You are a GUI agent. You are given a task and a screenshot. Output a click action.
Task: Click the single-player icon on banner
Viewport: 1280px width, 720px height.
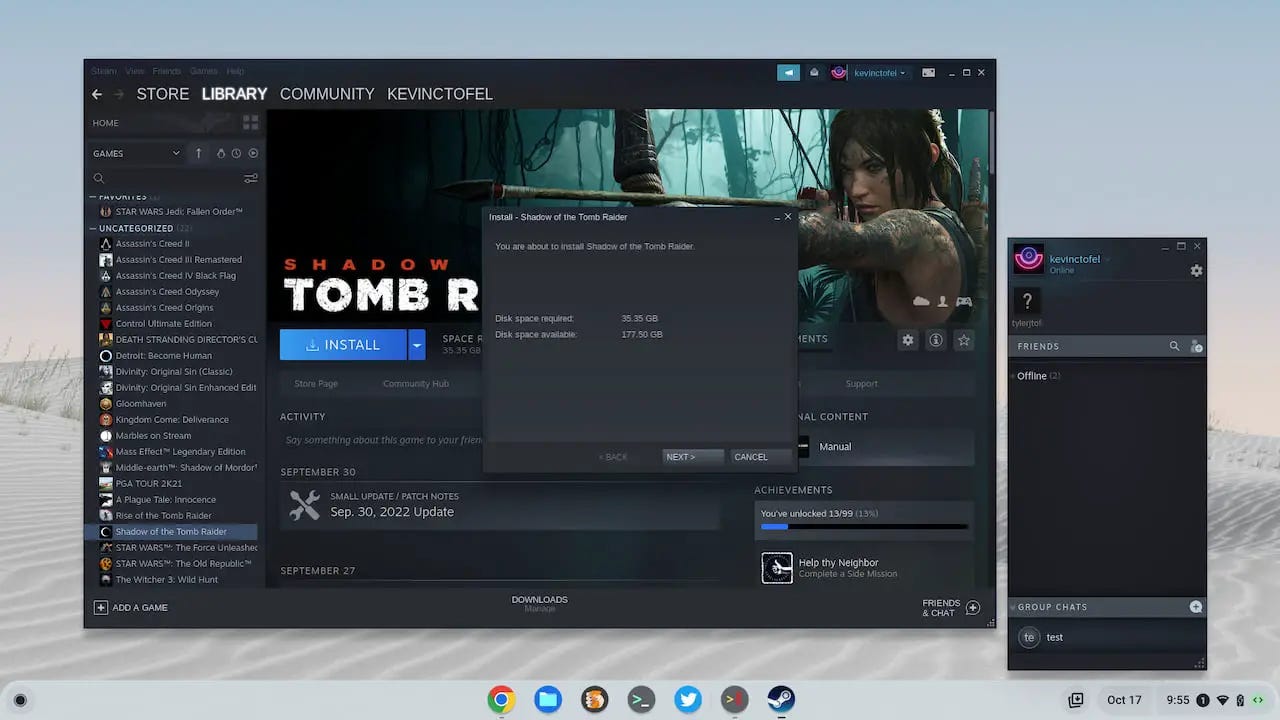click(x=942, y=302)
